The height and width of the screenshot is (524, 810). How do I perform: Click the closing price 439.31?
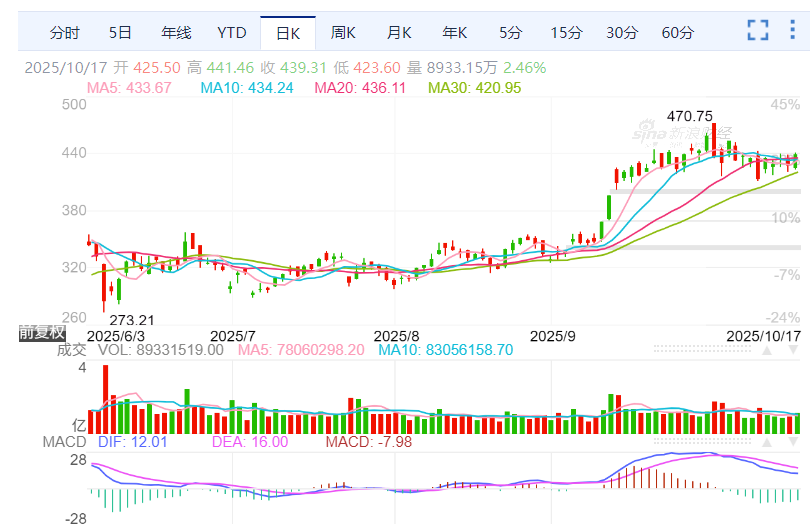pyautogui.click(x=303, y=68)
